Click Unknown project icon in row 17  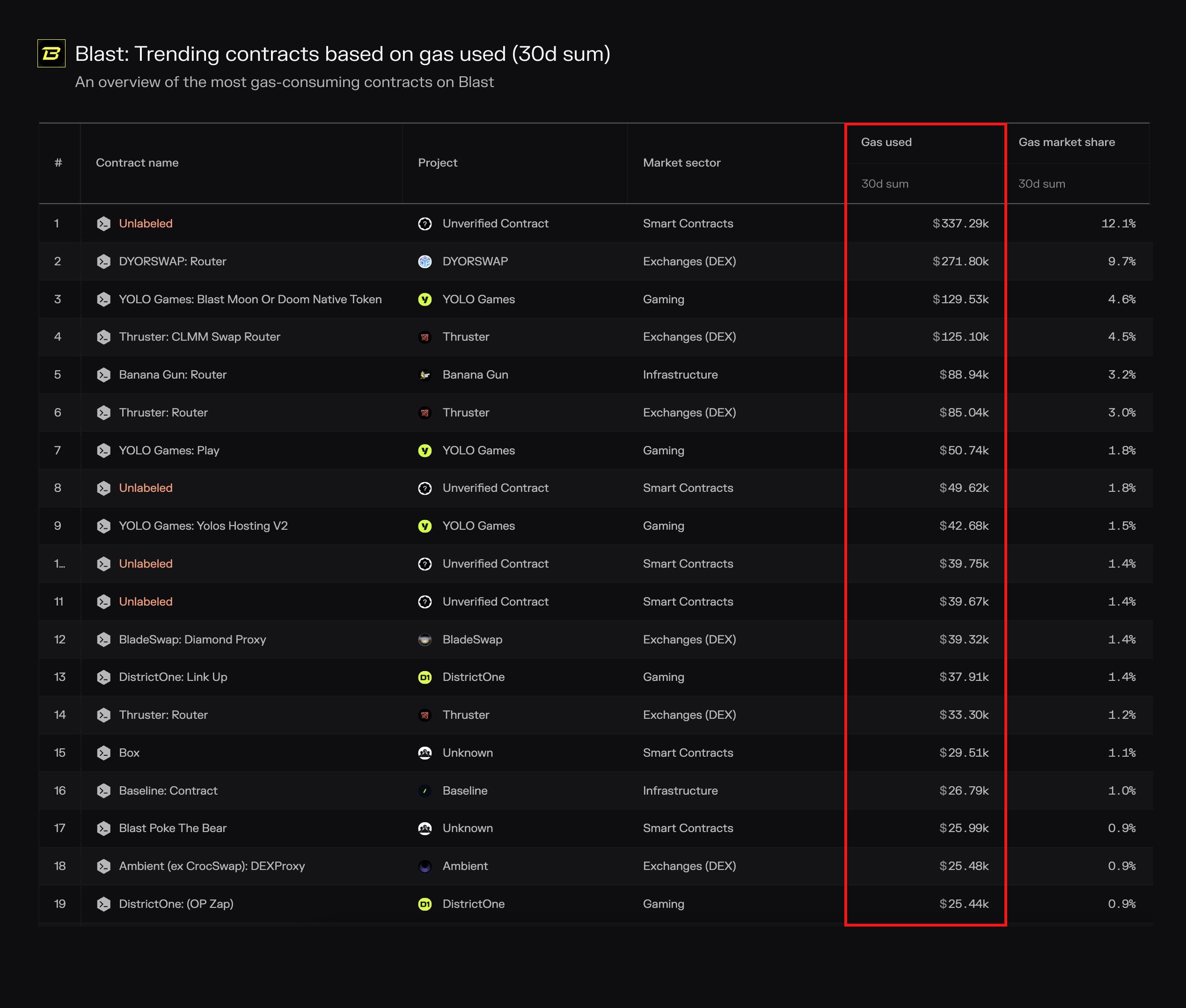click(x=425, y=829)
